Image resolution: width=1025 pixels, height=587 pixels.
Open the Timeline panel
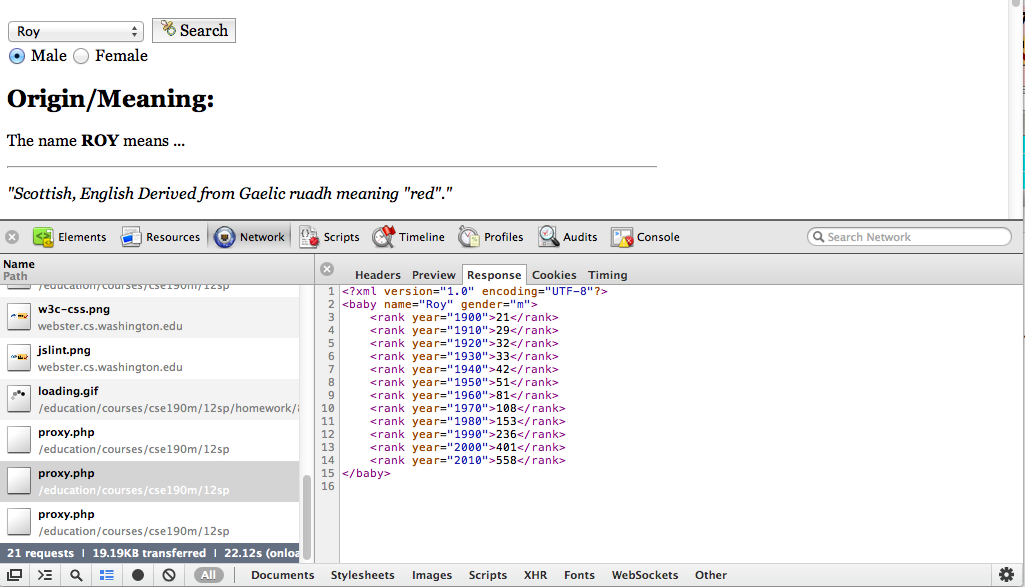tap(409, 237)
